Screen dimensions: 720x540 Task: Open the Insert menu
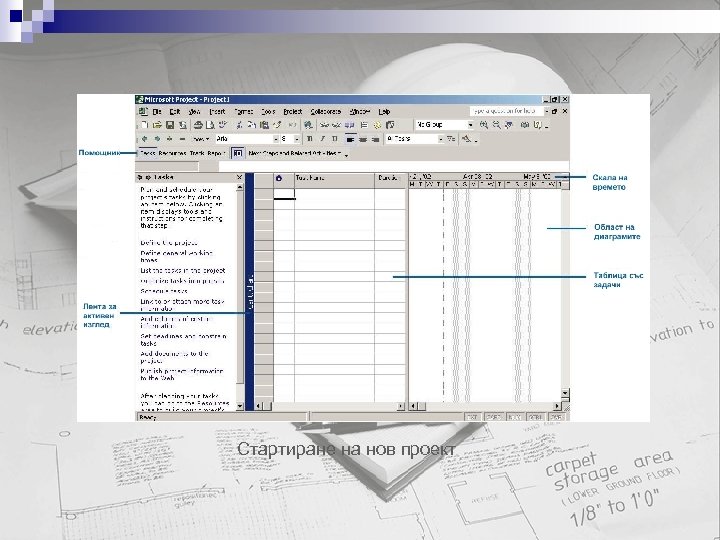[217, 112]
